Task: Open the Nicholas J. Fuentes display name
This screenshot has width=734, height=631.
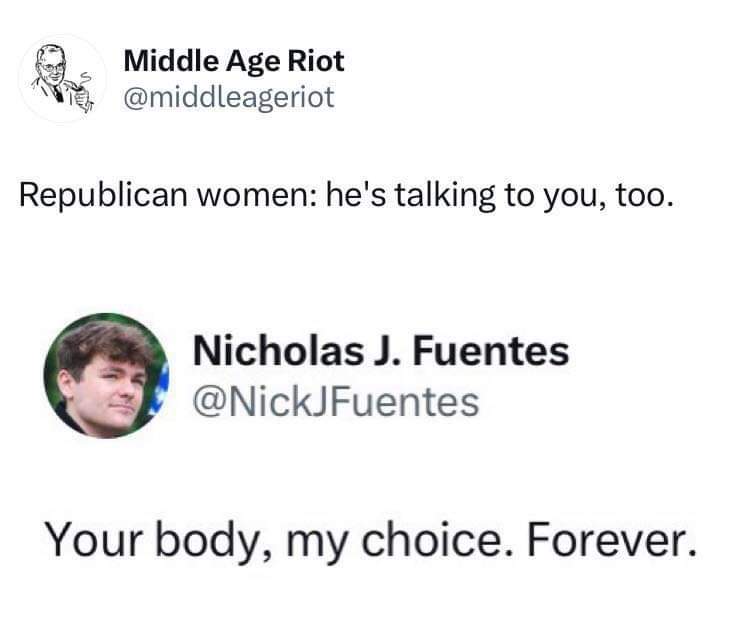Action: pos(381,351)
